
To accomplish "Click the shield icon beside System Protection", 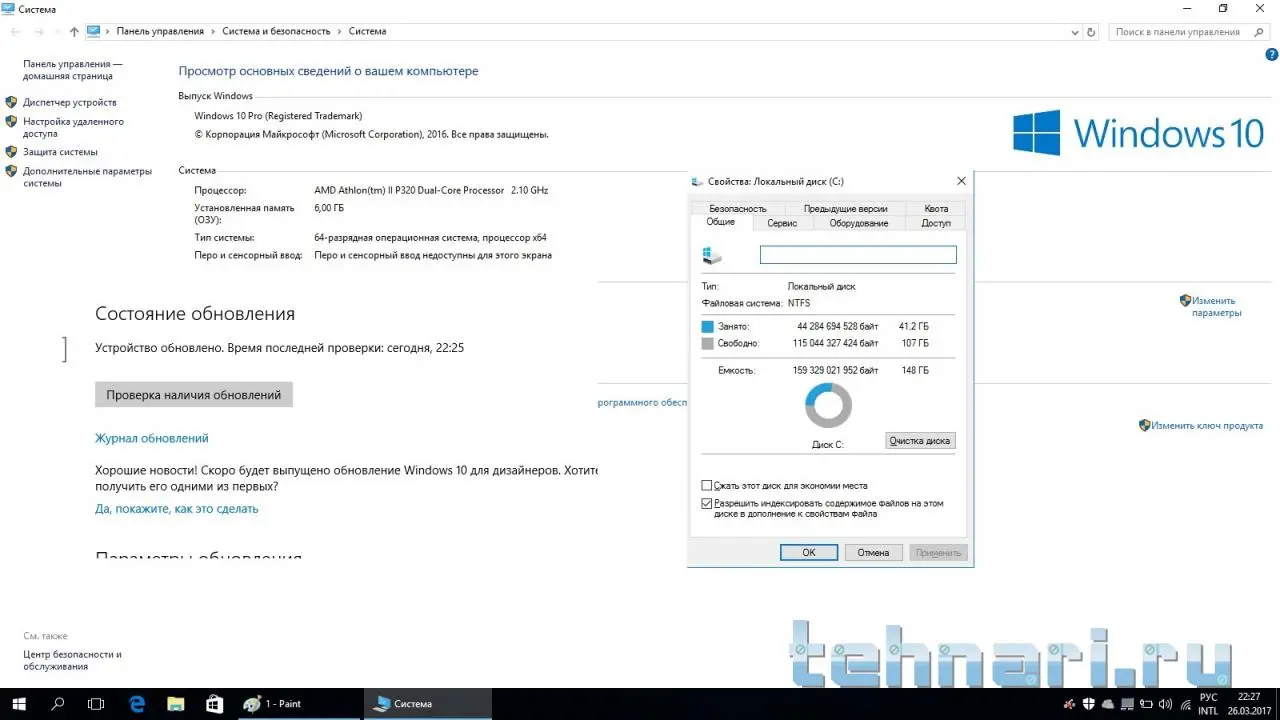I will 11,152.
